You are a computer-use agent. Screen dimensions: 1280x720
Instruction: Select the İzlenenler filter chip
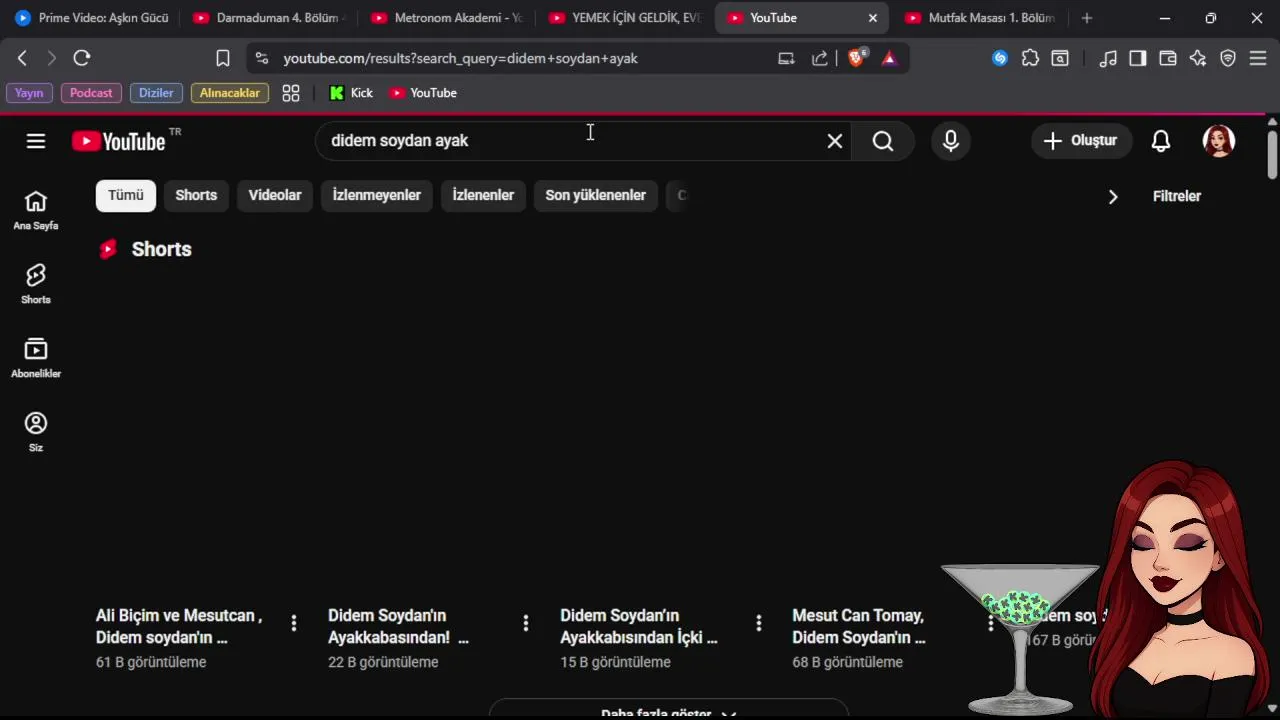(x=483, y=195)
